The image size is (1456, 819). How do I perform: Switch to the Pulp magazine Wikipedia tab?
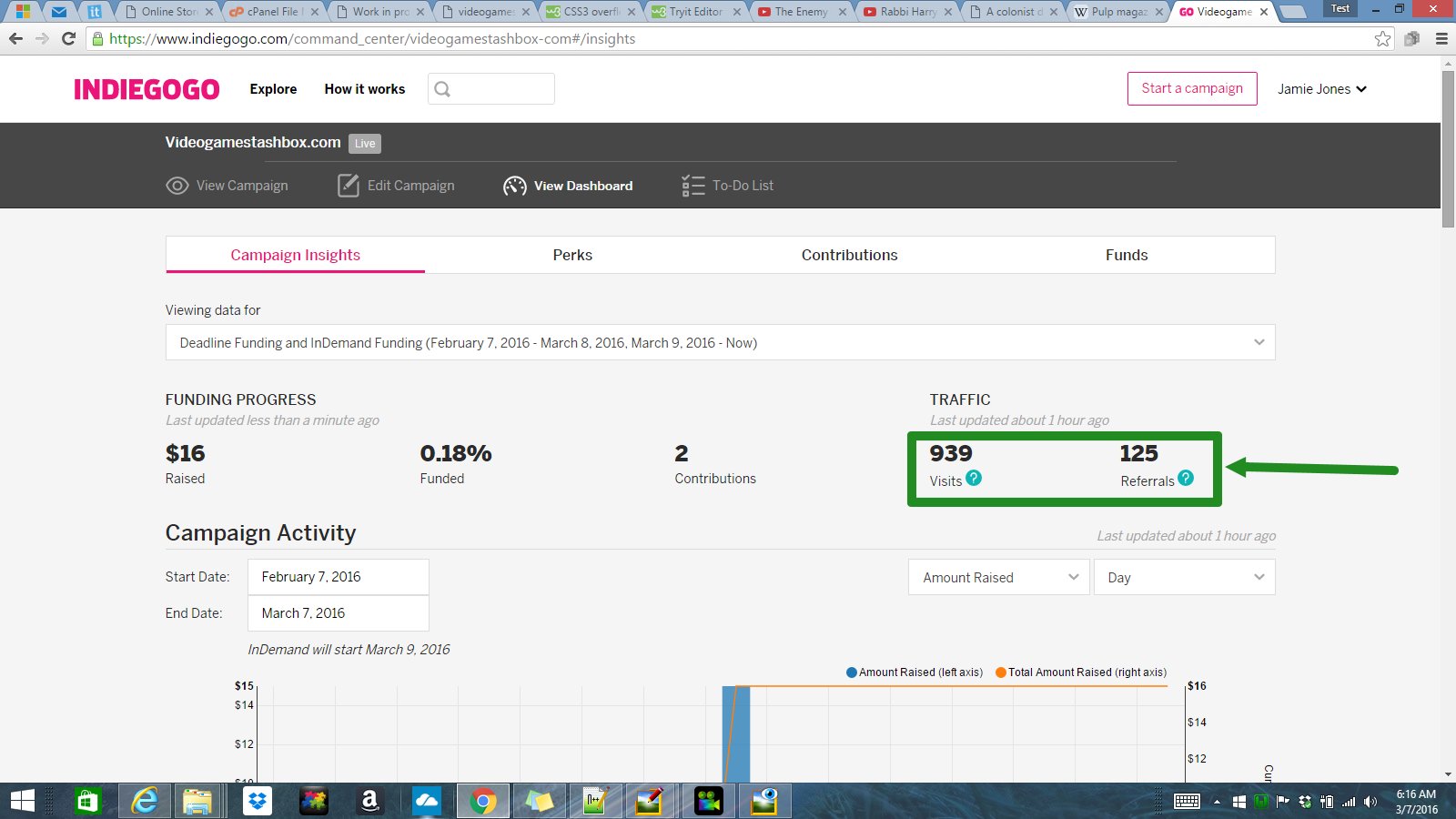(x=1118, y=12)
